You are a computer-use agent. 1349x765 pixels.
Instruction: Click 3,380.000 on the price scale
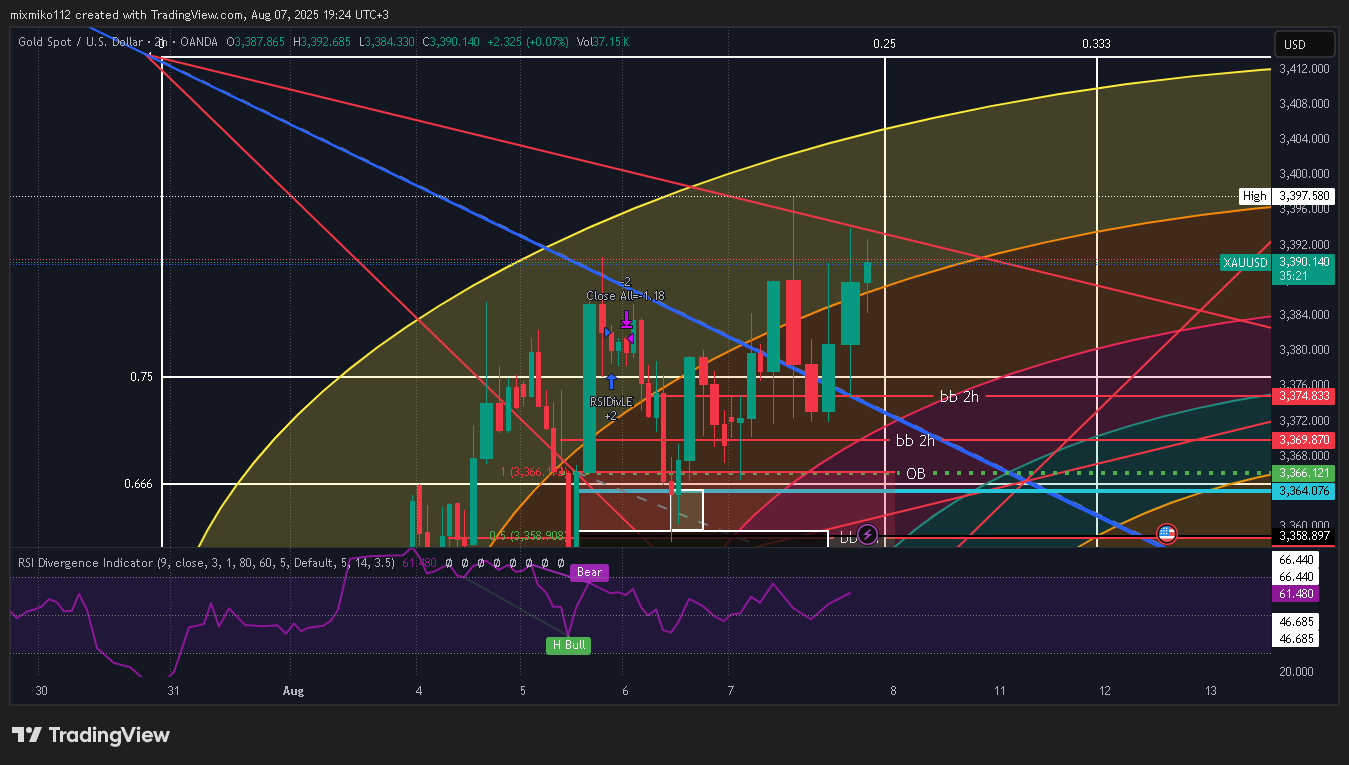[x=1304, y=350]
